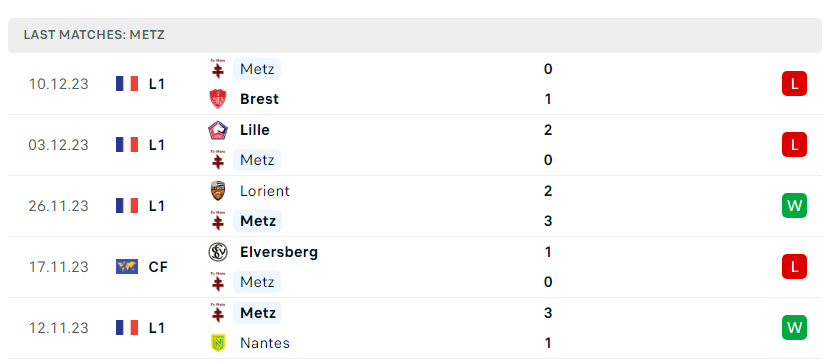Image resolution: width=832 pixels, height=364 pixels.
Task: Click France flag on 10.12.23 match
Action: [127, 84]
